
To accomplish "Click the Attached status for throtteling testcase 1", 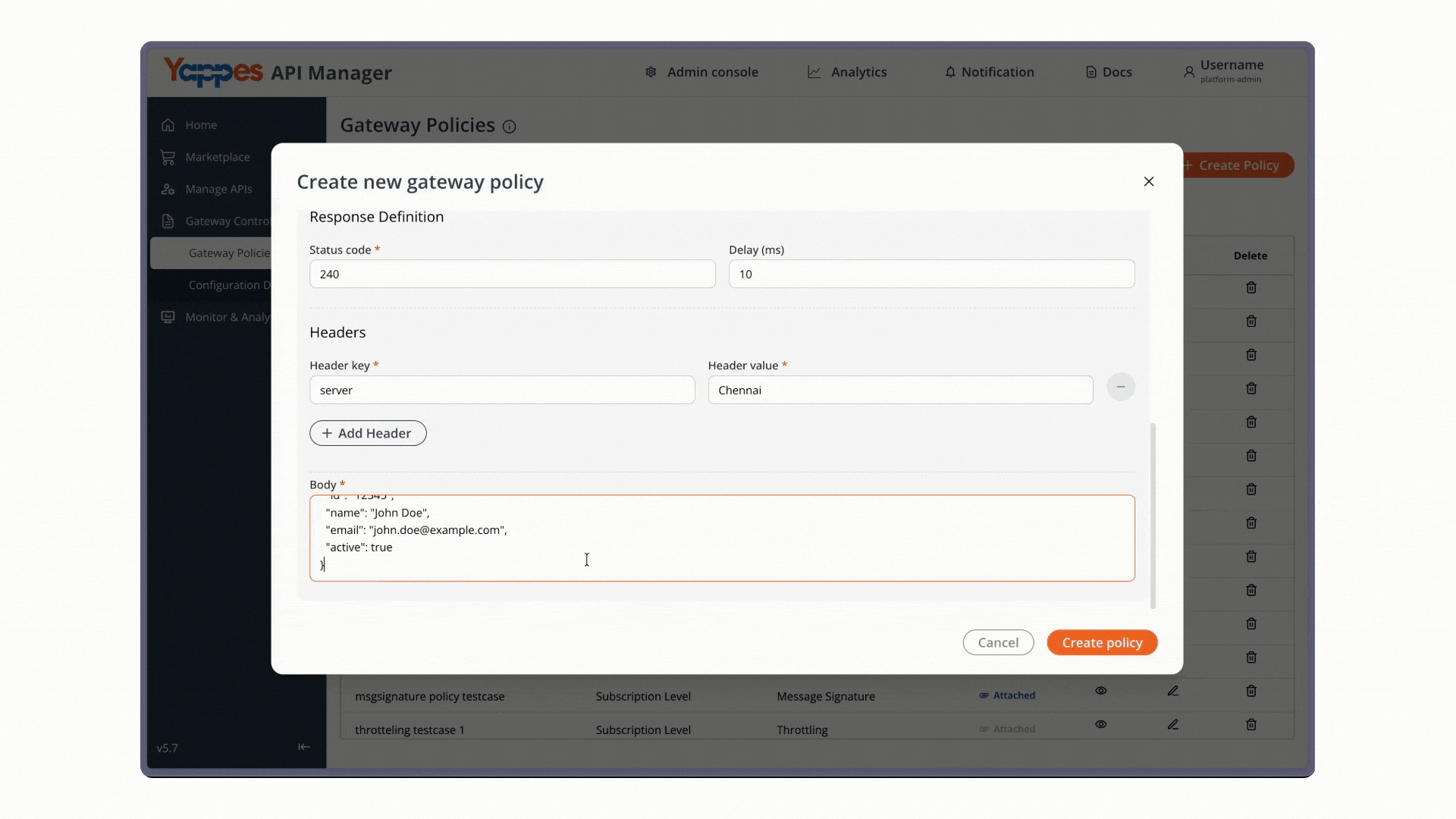I will click(x=1007, y=729).
